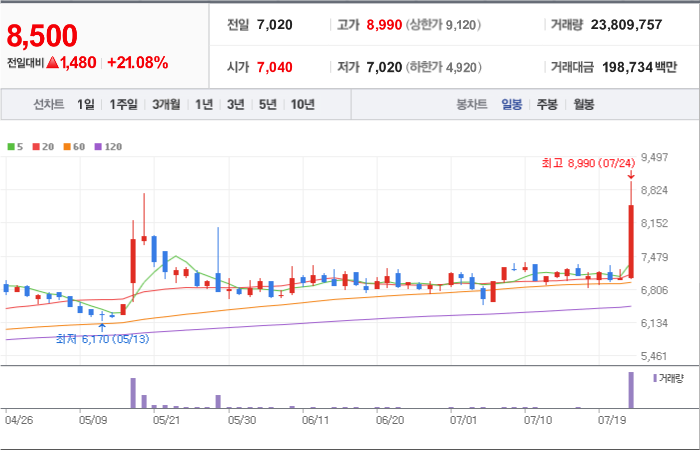Click the 07/19 date axis label

[x=612, y=420]
